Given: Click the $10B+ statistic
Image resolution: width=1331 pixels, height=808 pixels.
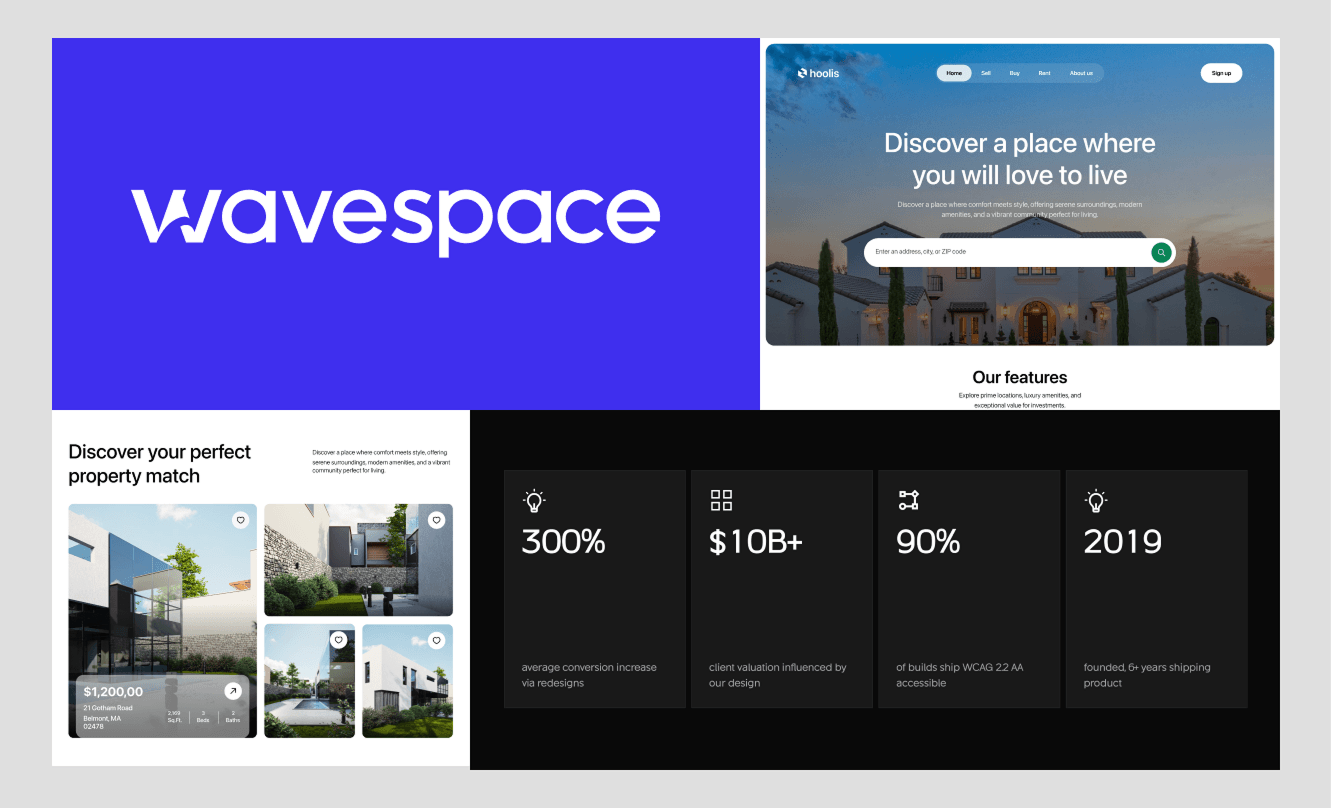Looking at the screenshot, I should click(756, 542).
